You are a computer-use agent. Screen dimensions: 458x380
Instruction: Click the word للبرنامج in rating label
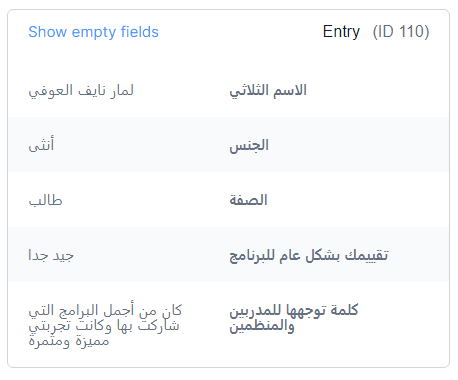pyautogui.click(x=252, y=256)
